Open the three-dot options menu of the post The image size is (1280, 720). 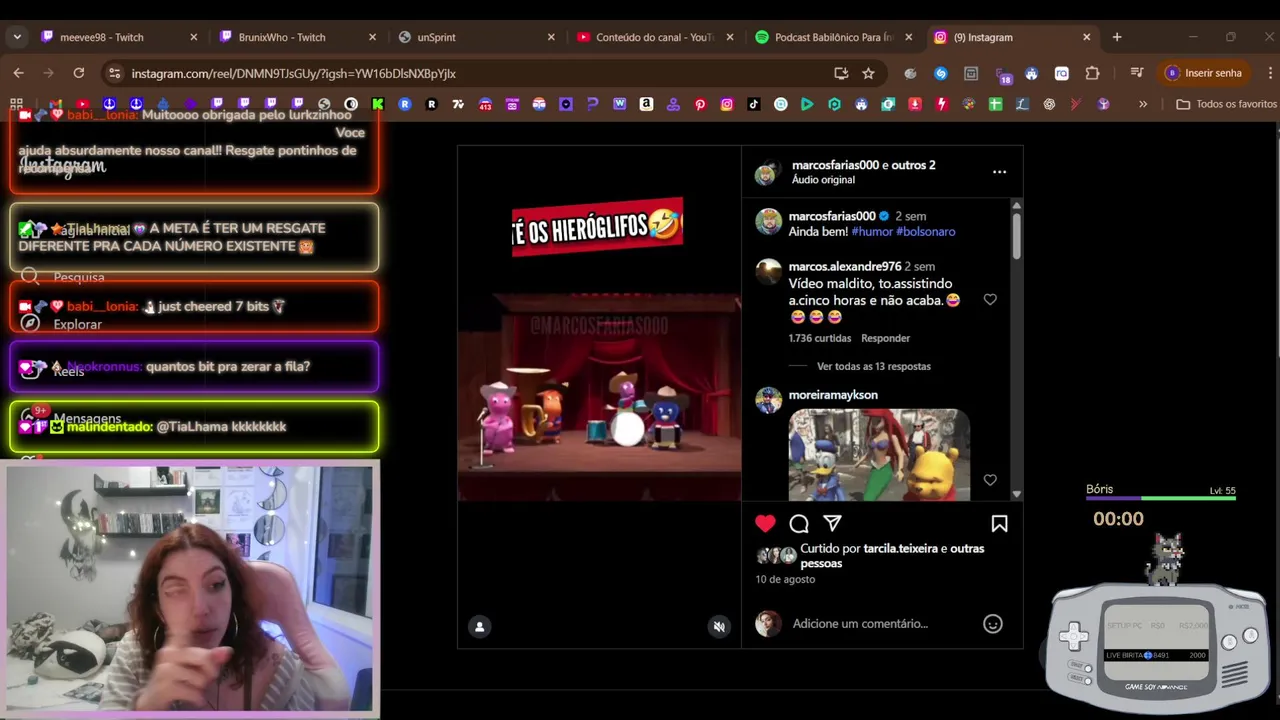click(999, 172)
